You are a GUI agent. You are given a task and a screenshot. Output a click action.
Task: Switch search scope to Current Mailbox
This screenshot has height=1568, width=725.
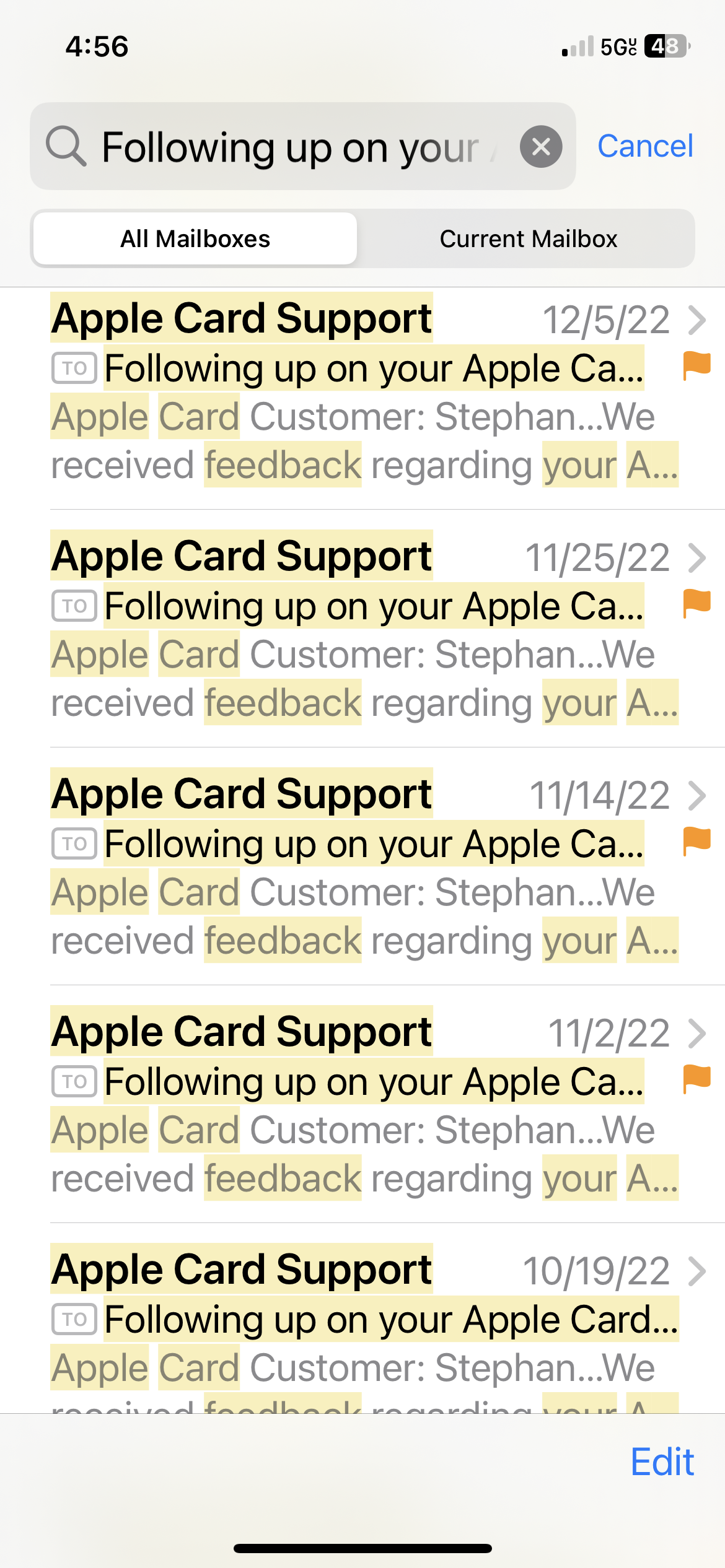[x=528, y=238]
